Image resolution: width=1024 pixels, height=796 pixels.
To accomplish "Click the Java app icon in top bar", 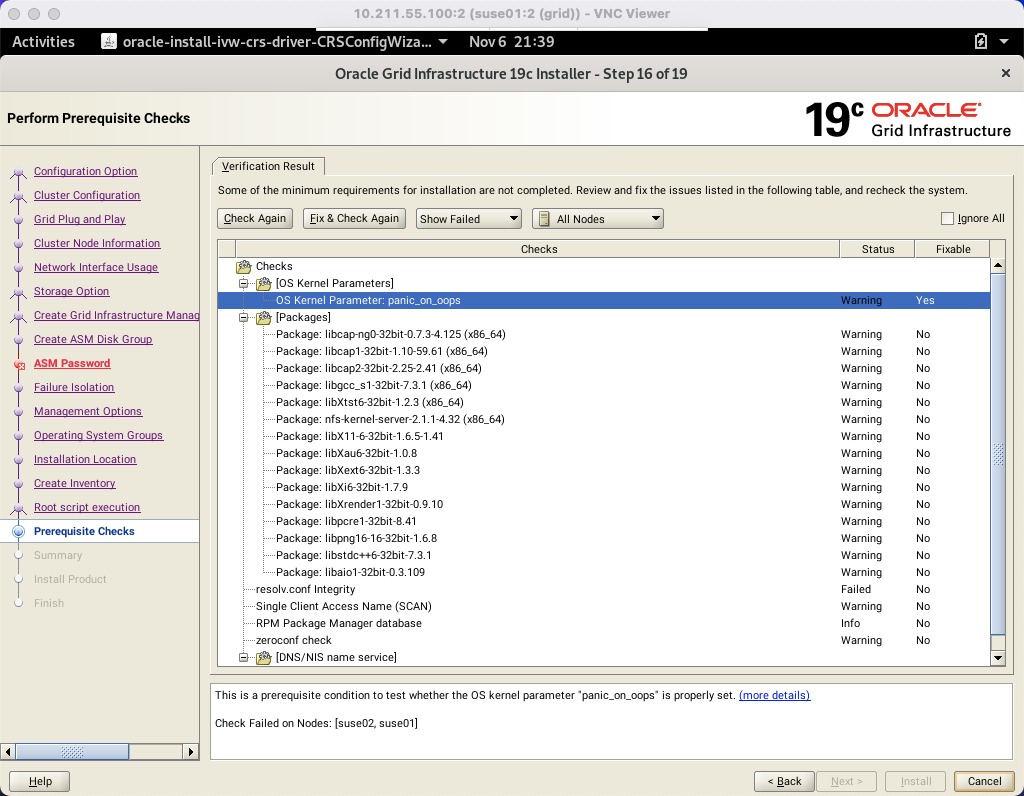I will [109, 42].
